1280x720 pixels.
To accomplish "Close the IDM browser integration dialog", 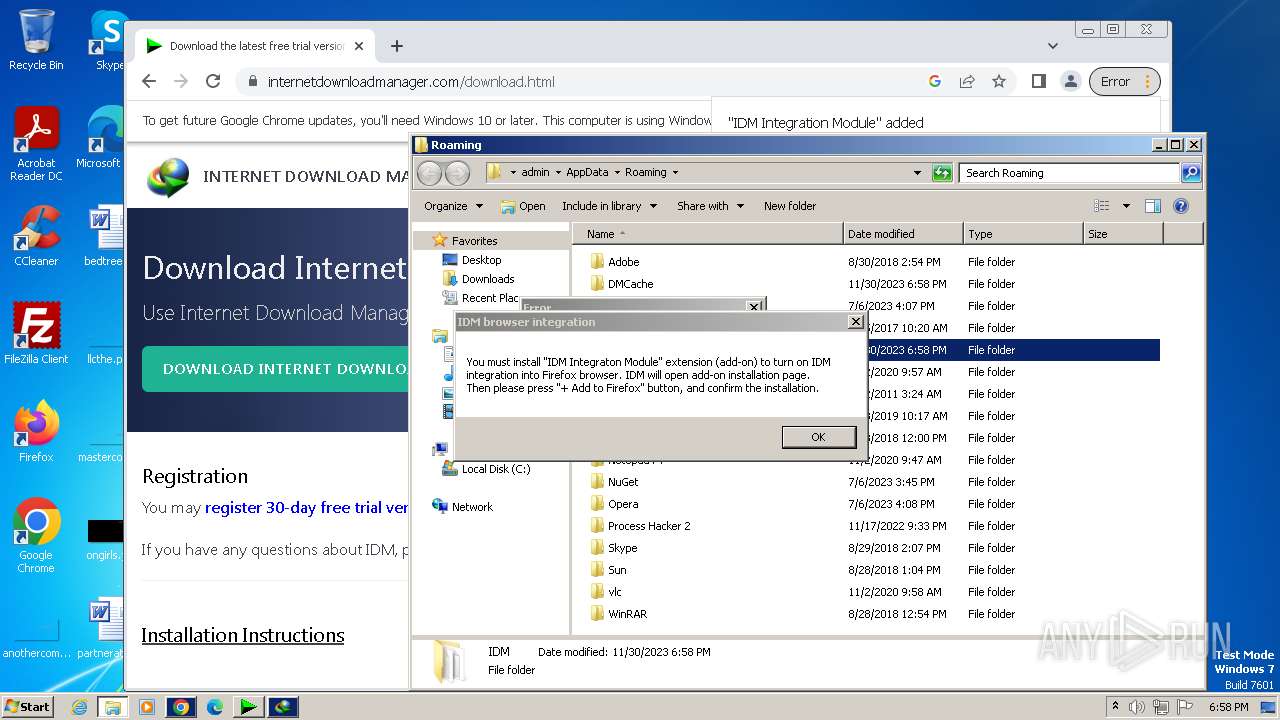I will (x=855, y=322).
